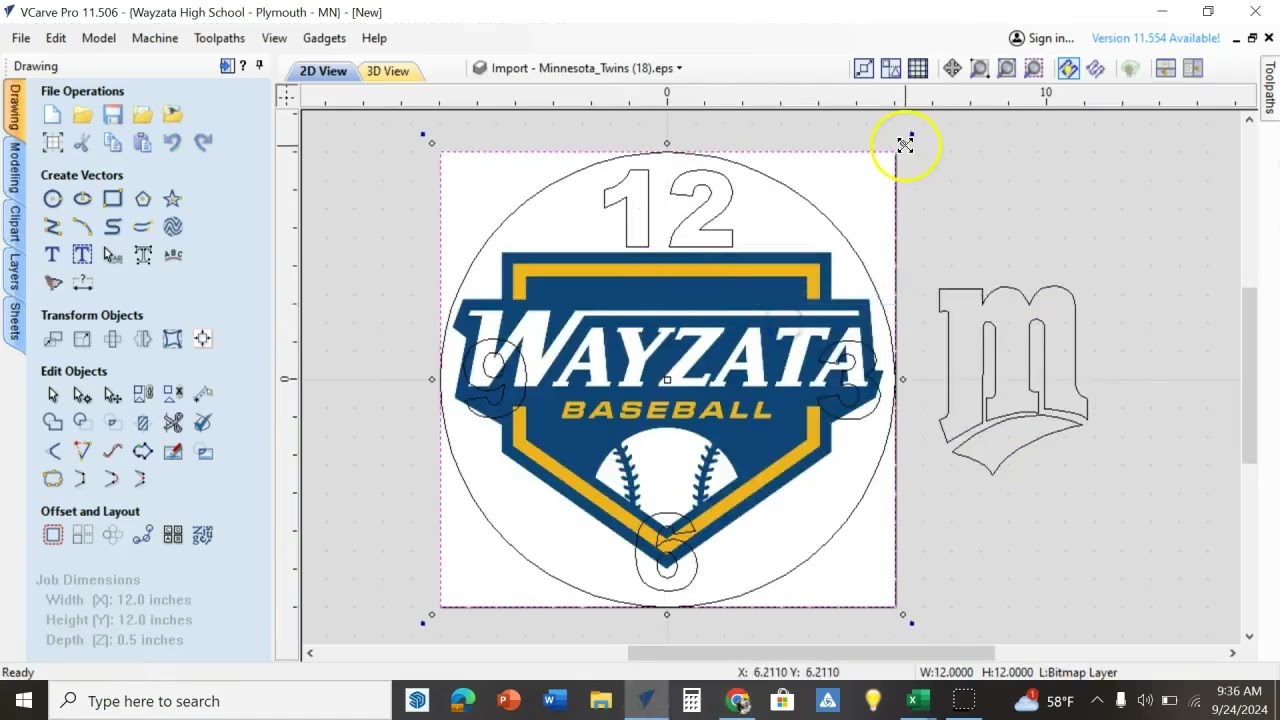This screenshot has width=1280, height=720.
Task: Create a new file from File Operations
Action: (52, 115)
